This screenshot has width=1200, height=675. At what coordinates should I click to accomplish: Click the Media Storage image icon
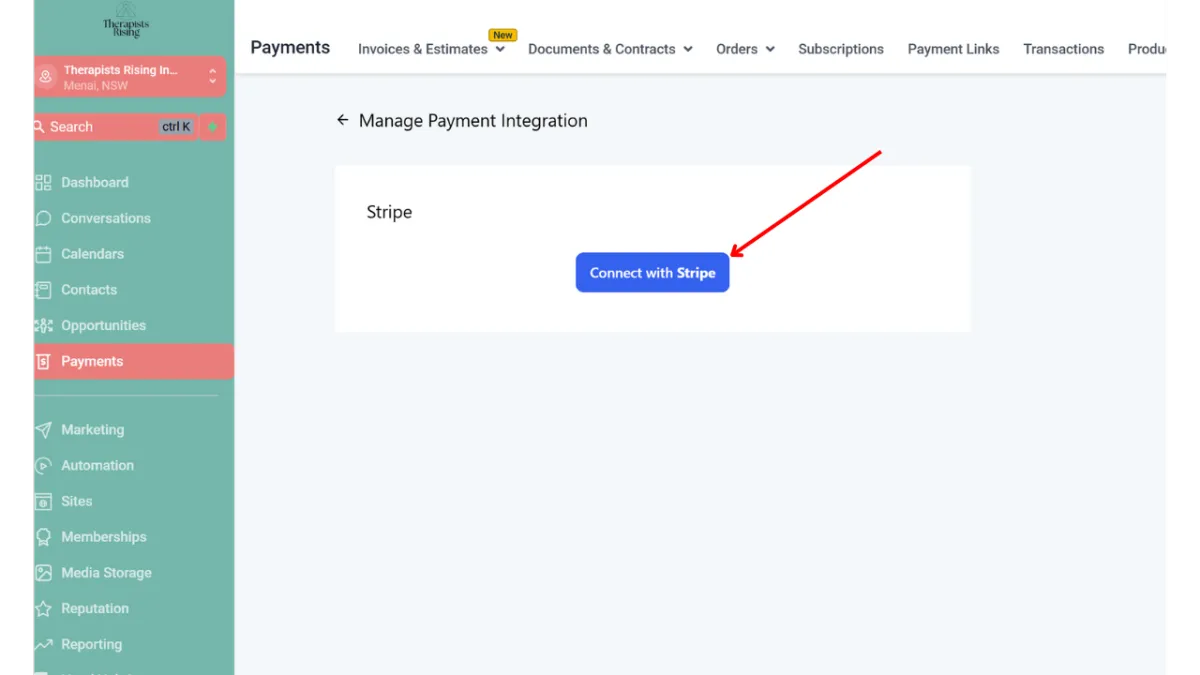(43, 573)
